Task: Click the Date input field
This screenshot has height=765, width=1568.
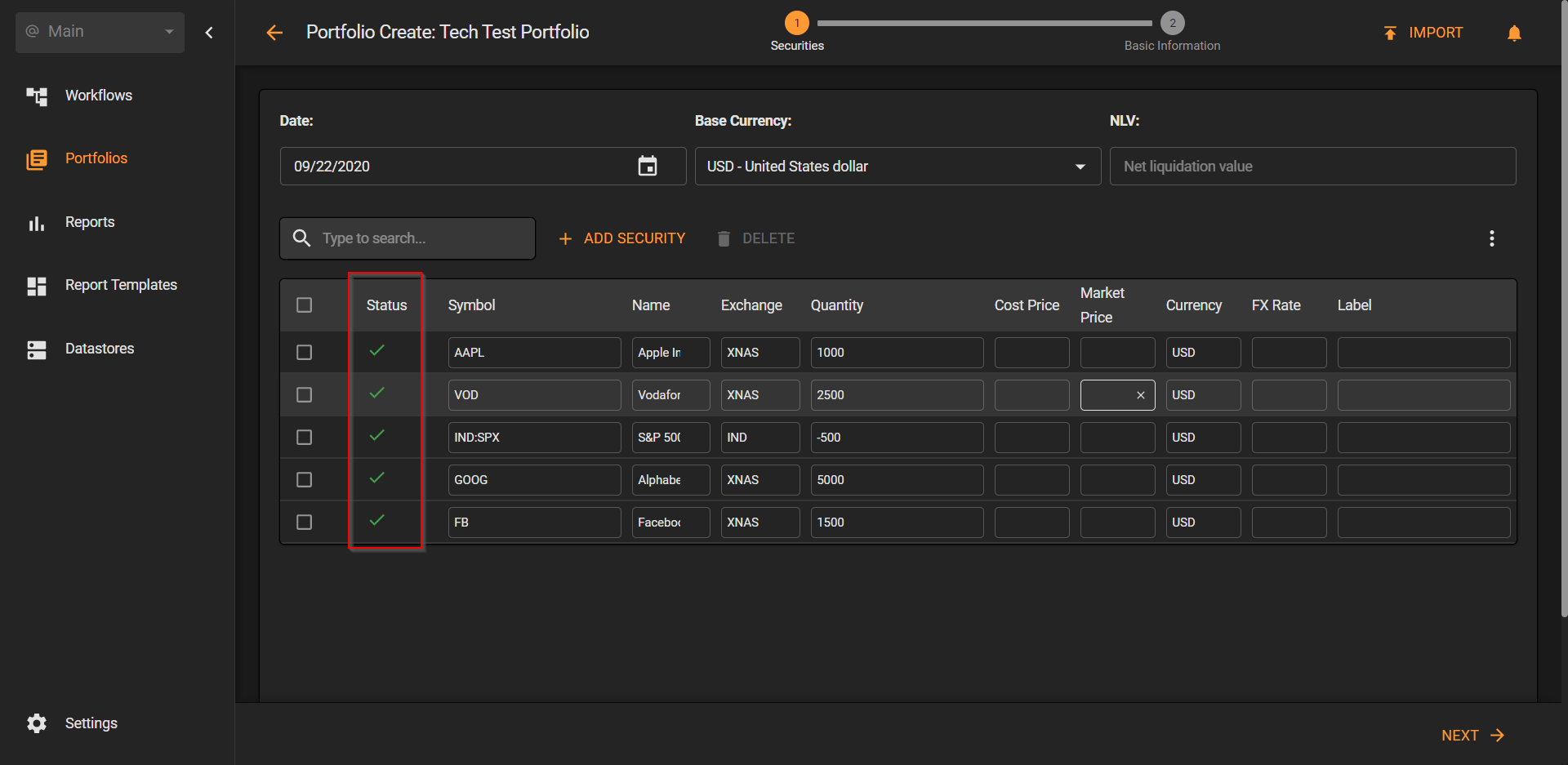Action: (x=483, y=167)
